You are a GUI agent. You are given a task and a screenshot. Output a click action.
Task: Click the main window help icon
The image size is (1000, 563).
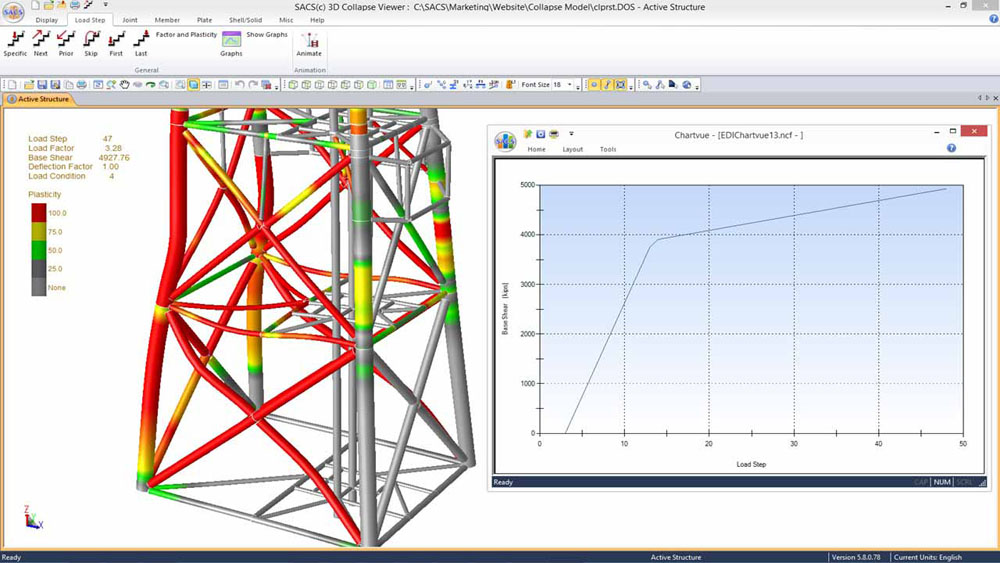993,19
